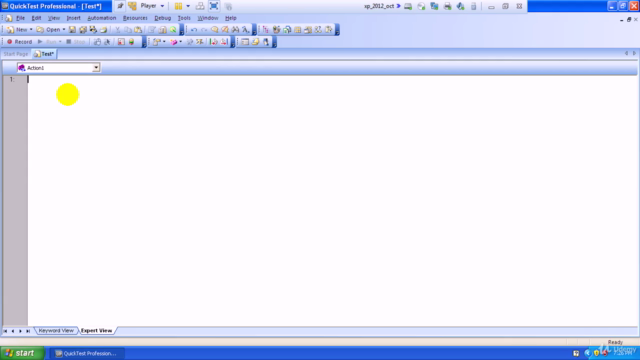Click the Replace text icon after binoculars
The image size is (640, 360).
(245, 29)
